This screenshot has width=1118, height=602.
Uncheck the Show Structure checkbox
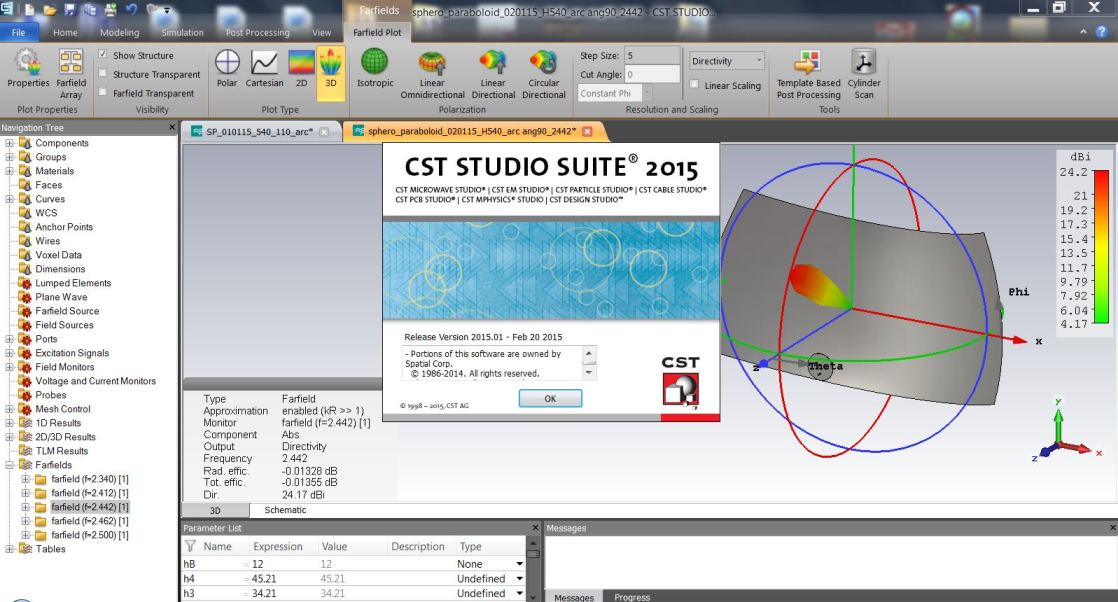[103, 56]
